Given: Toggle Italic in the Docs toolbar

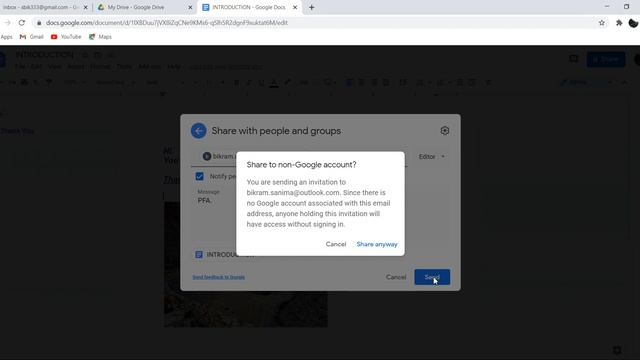Looking at the screenshot, I should (x=249, y=83).
